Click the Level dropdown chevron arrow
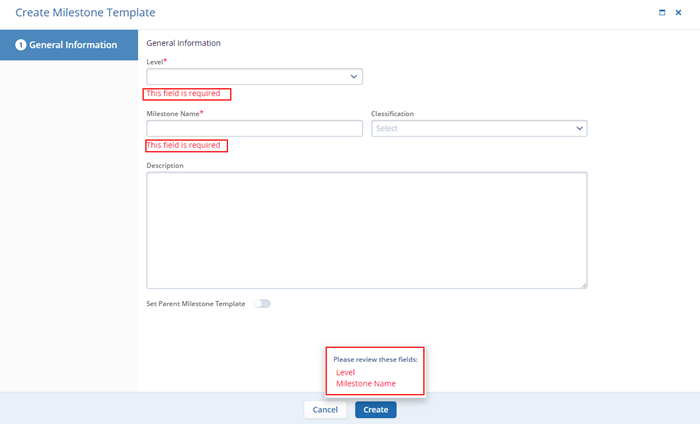The width and height of the screenshot is (700, 424). (354, 76)
